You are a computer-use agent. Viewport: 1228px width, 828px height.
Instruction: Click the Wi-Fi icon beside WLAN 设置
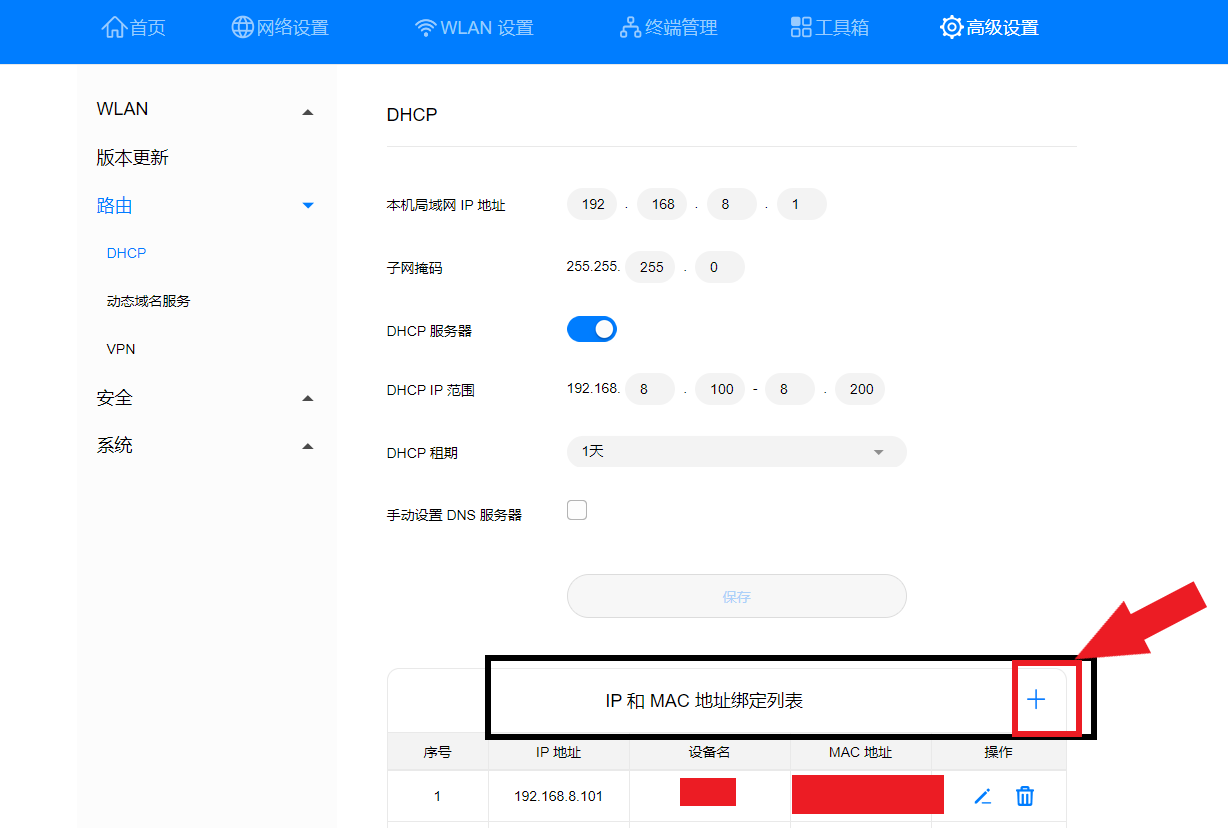[x=426, y=28]
